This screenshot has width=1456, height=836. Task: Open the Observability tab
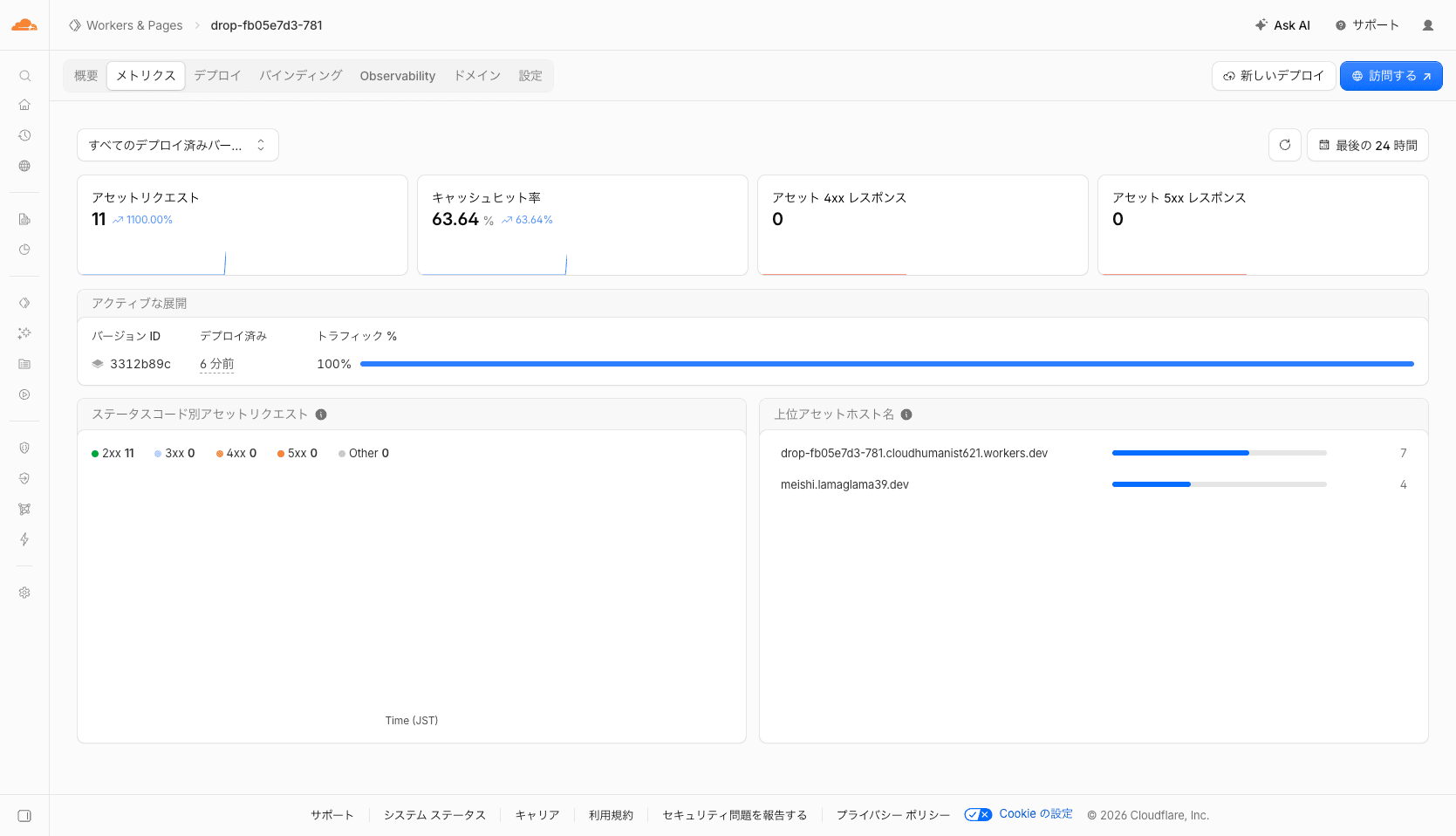(398, 76)
